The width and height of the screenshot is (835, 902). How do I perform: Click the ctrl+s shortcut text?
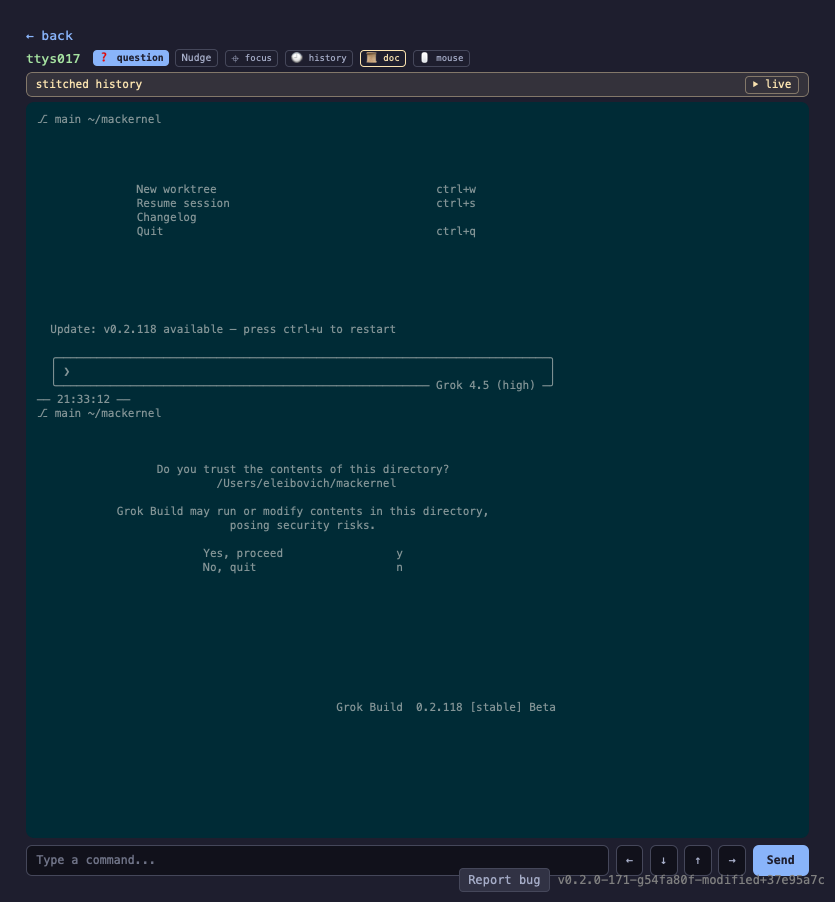tap(456, 203)
